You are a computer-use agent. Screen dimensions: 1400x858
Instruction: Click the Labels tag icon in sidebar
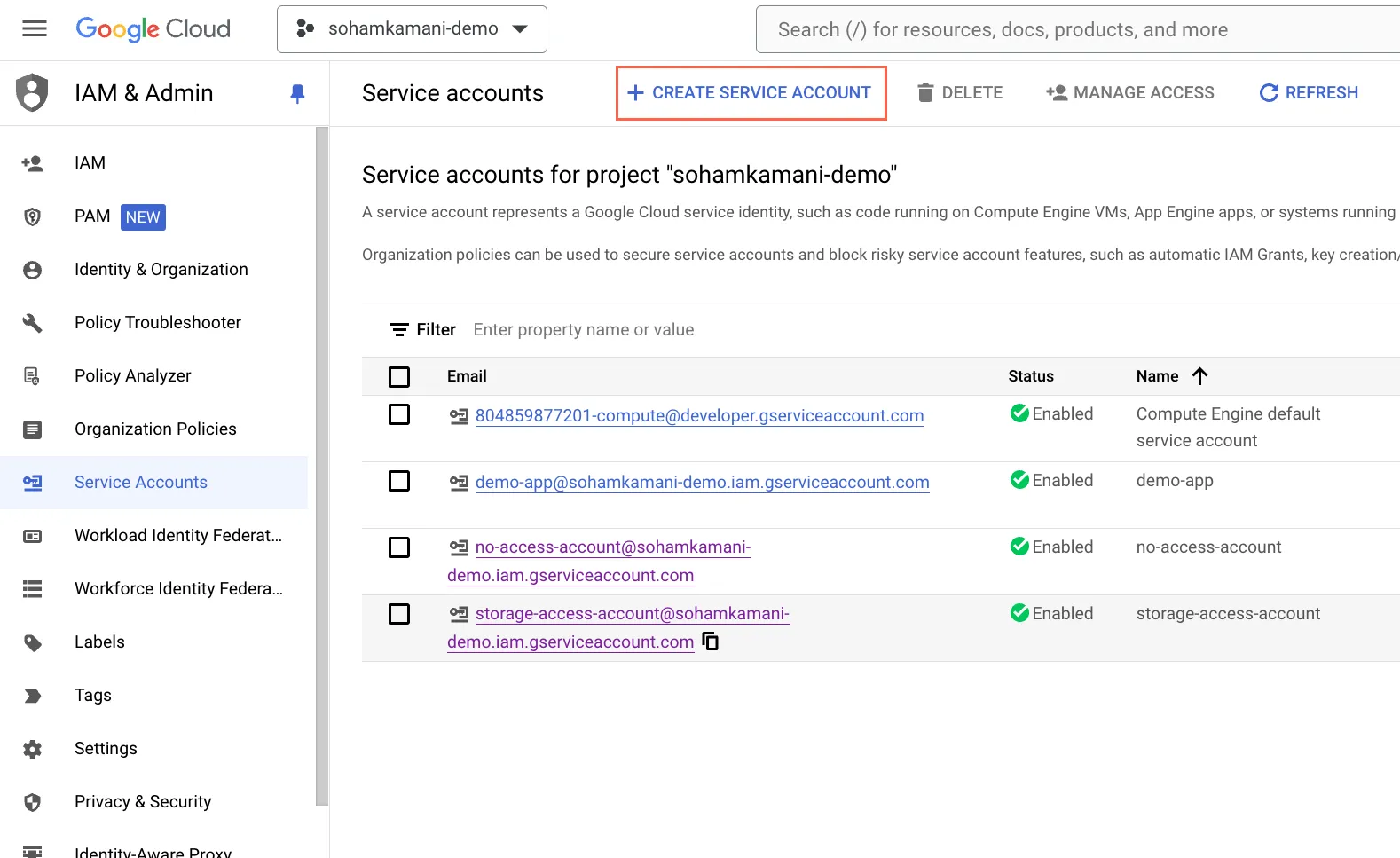33,642
